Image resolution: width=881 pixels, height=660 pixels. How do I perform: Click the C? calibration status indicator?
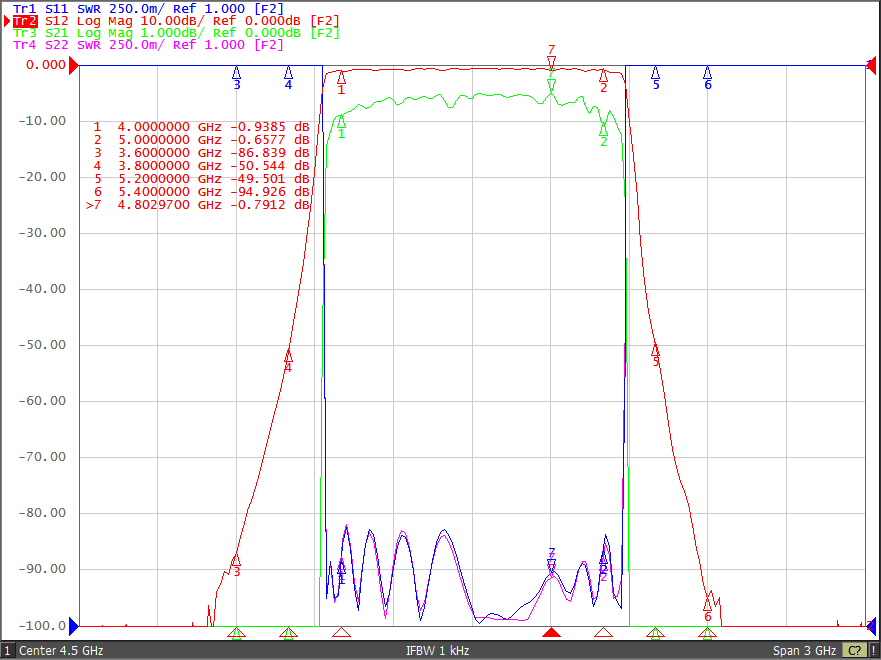853,651
